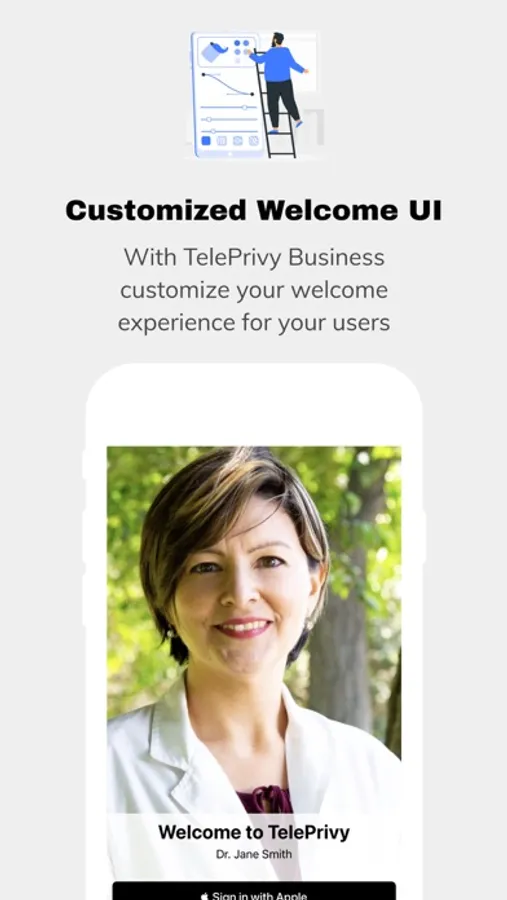Click the second bottom icon in illustrated phone
The height and width of the screenshot is (900, 507).
[x=222, y=141]
